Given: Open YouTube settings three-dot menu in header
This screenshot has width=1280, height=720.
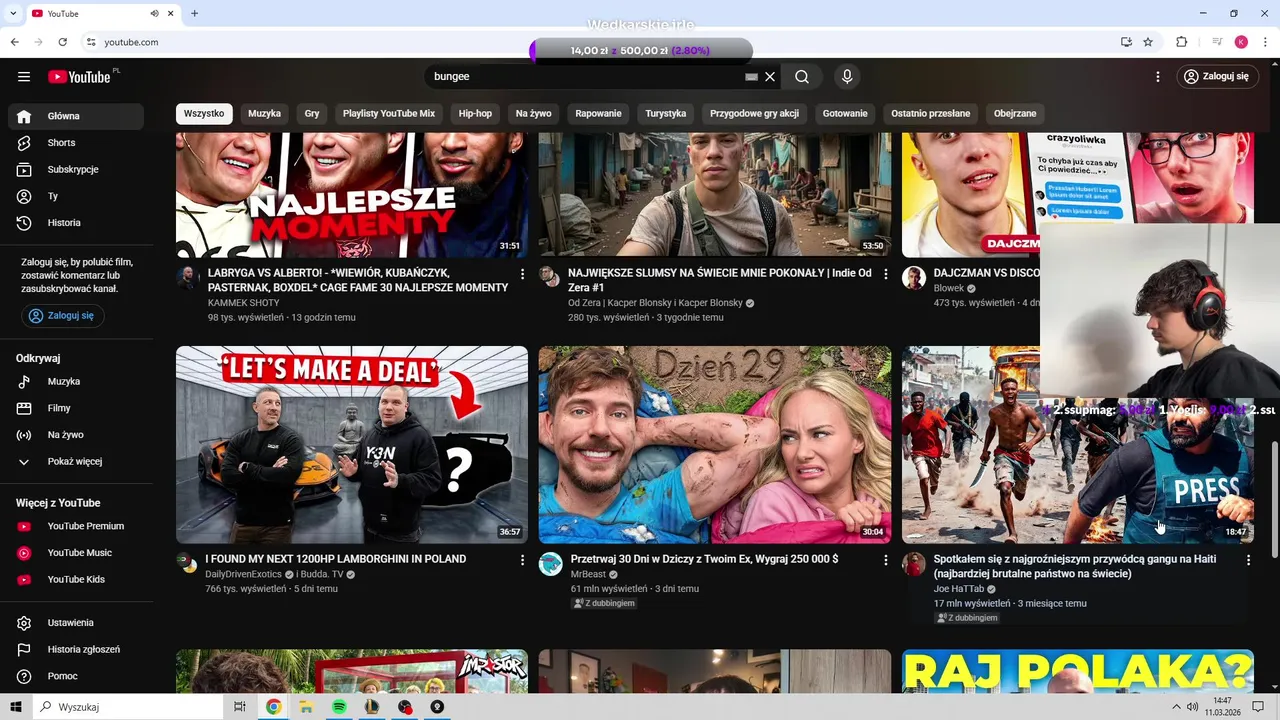Looking at the screenshot, I should tap(1158, 77).
